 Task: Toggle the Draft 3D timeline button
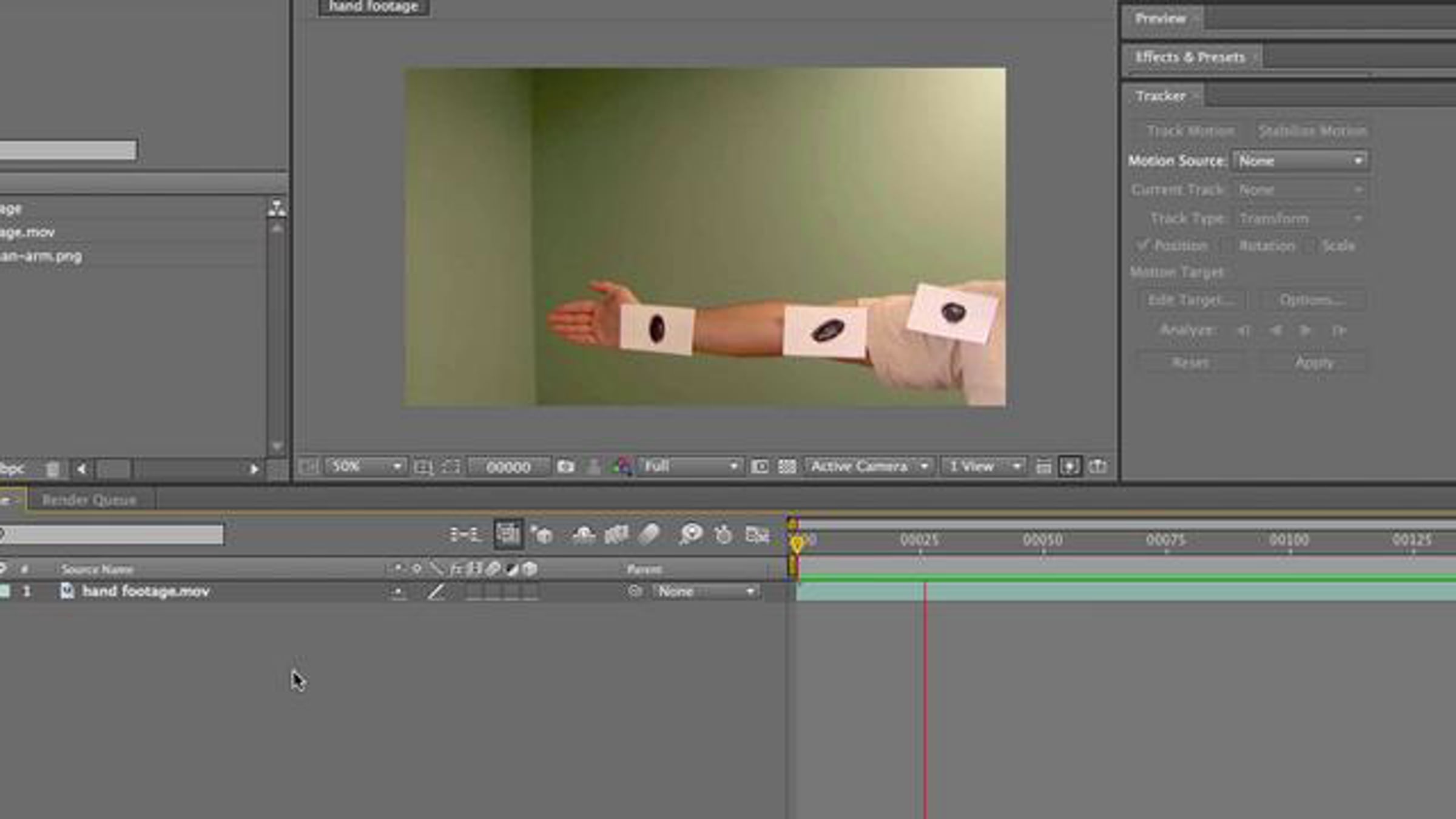coord(542,534)
